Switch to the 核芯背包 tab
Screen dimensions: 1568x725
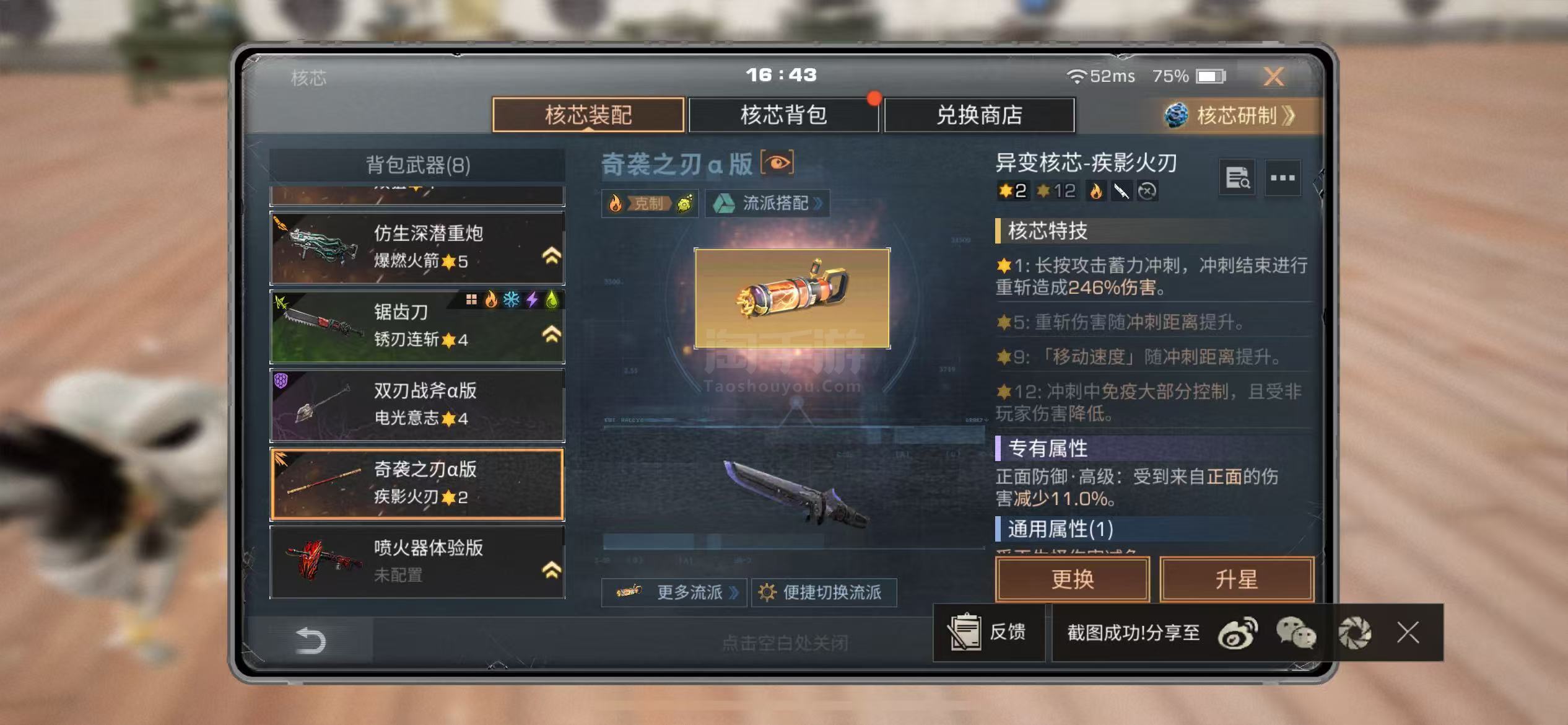click(x=783, y=115)
